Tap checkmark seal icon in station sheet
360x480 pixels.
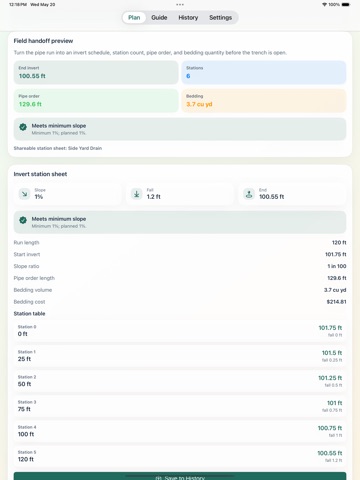[x=23, y=220]
